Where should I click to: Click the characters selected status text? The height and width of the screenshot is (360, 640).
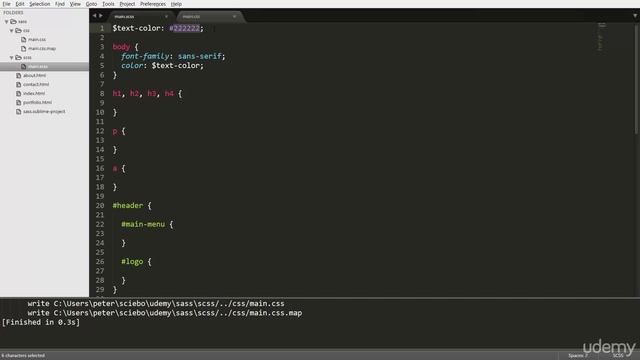(23, 356)
